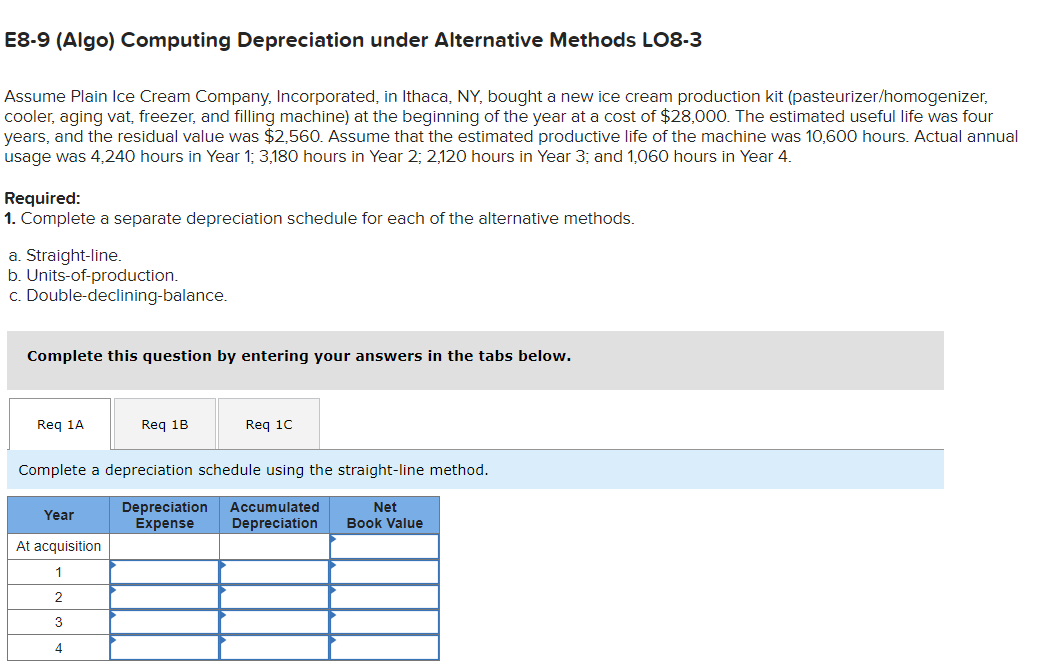Click the hint marker in Year 3 Accumulated Depreciation
This screenshot has width=1045, height=664.
pyautogui.click(x=224, y=615)
